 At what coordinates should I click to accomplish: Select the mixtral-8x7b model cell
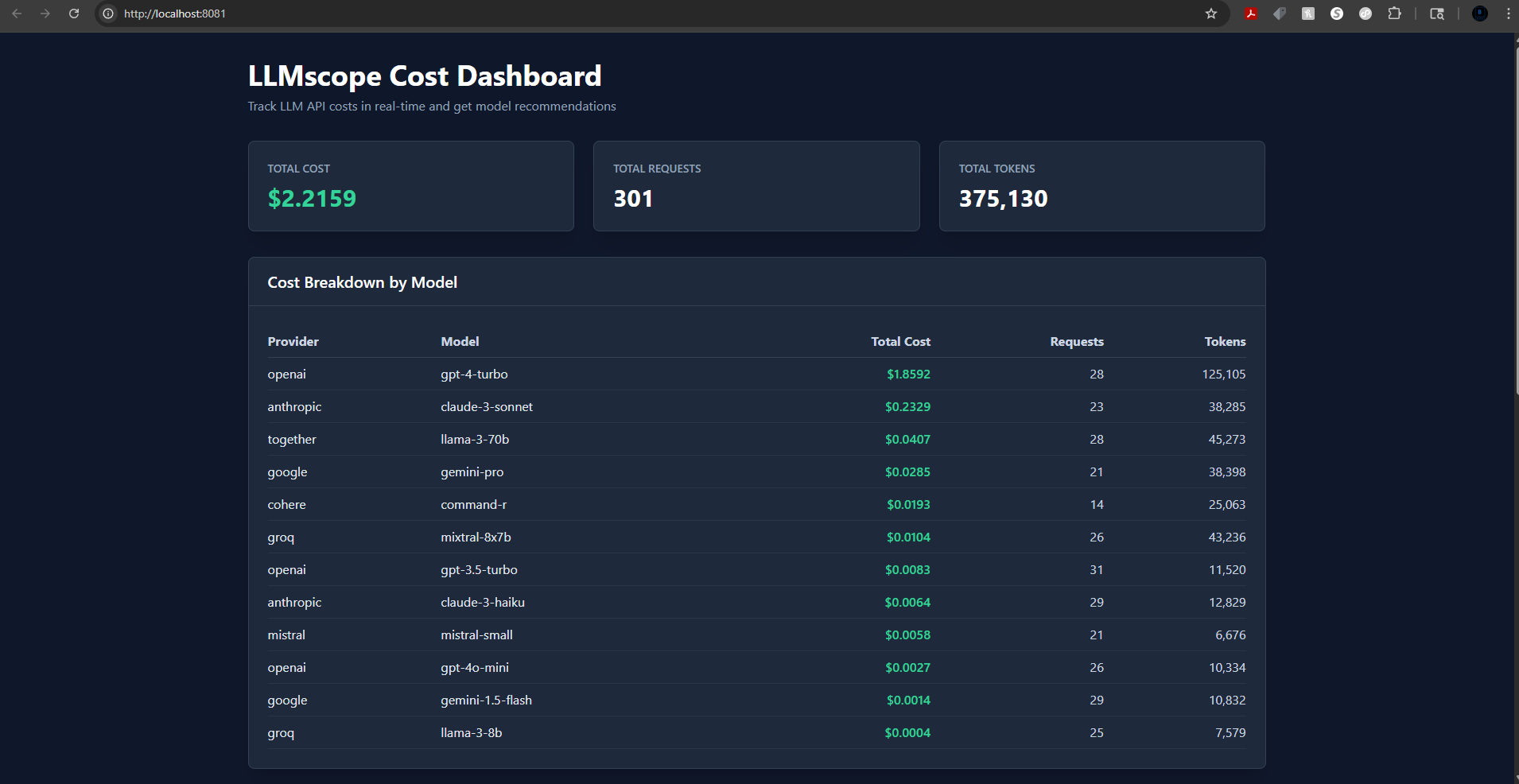(x=476, y=537)
